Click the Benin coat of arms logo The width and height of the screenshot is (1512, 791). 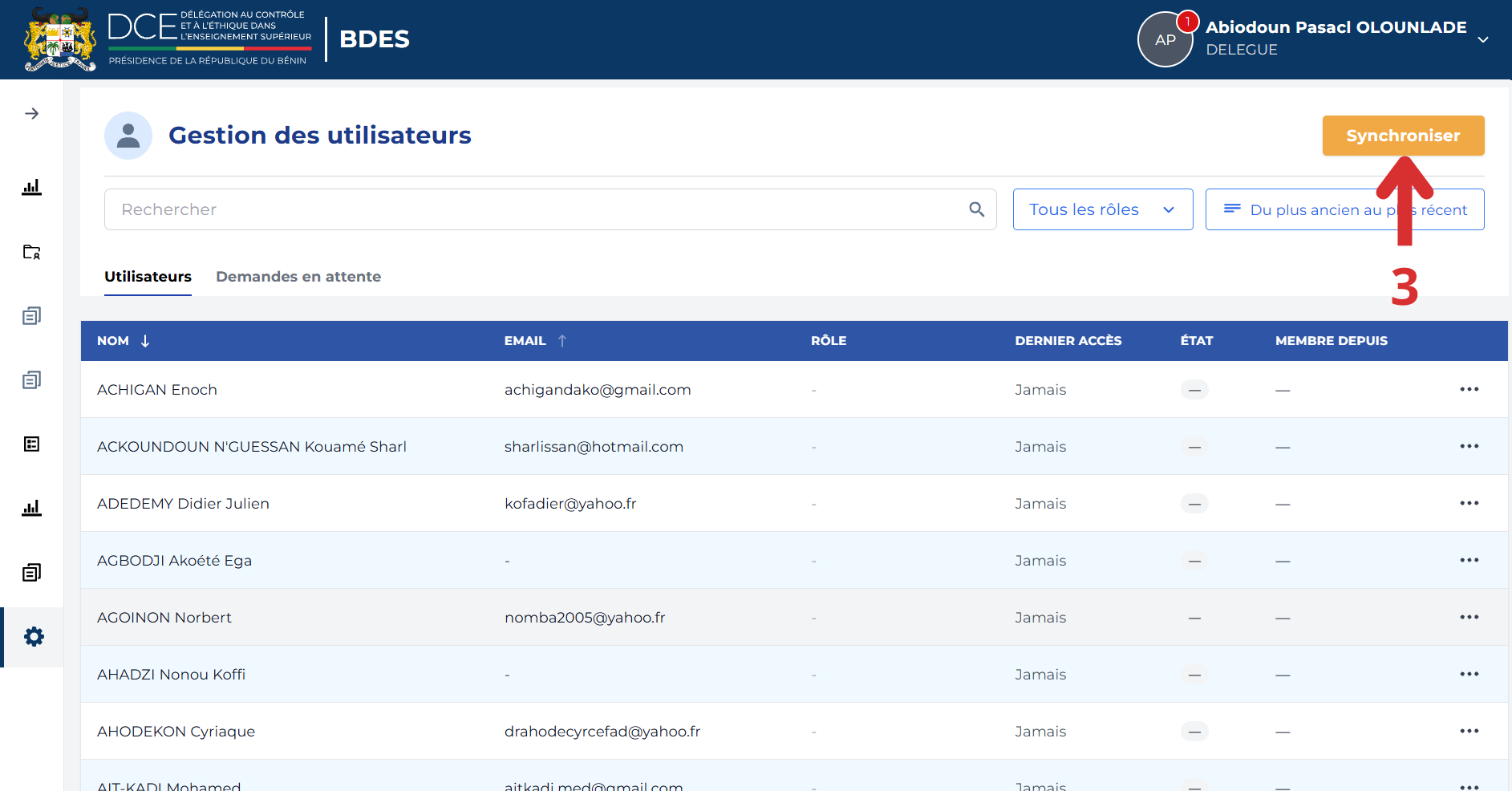point(60,40)
